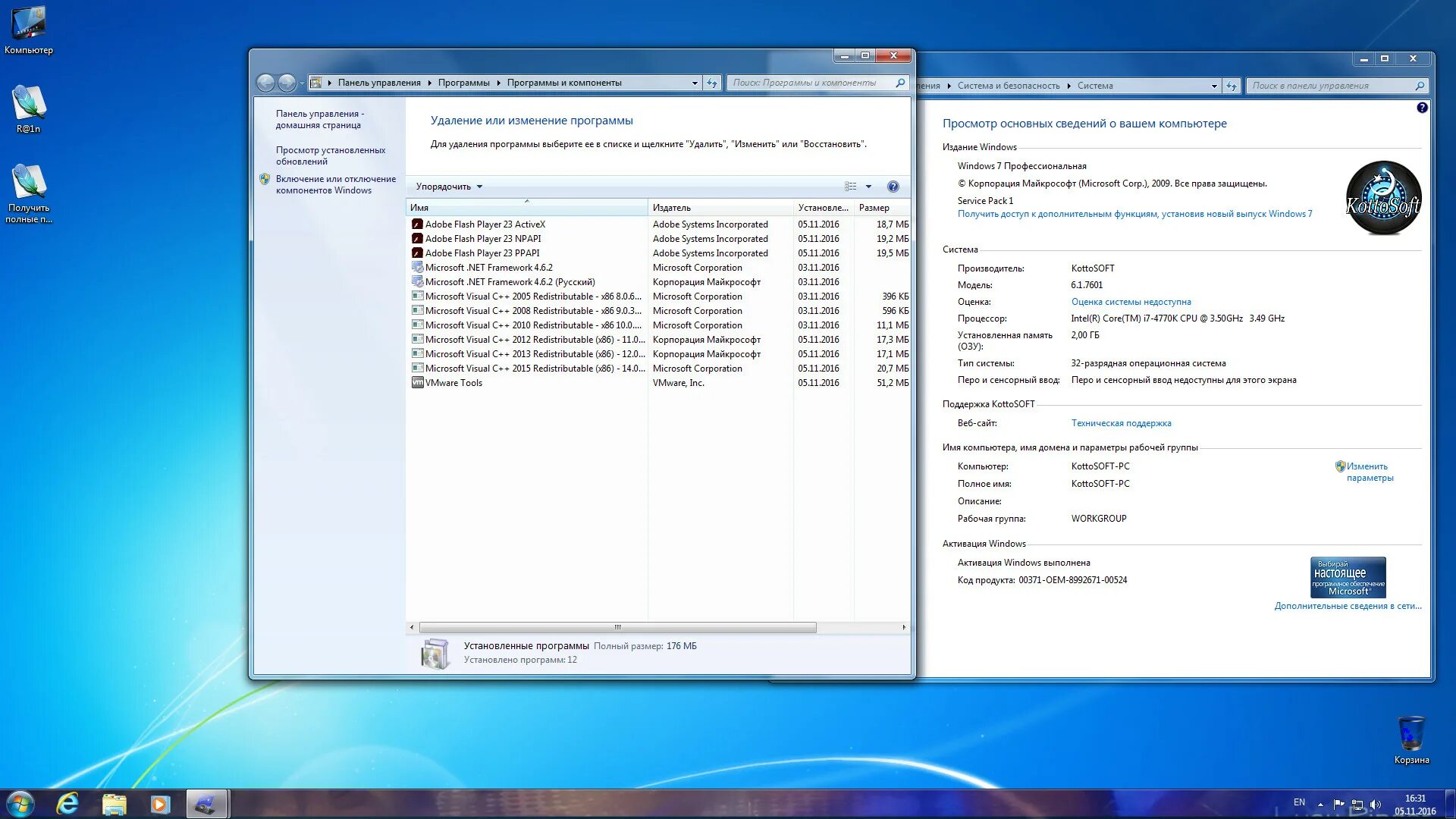Screen dimensions: 1456x819
Task: Open recent pages dropdown next to Forward
Action: (302, 83)
